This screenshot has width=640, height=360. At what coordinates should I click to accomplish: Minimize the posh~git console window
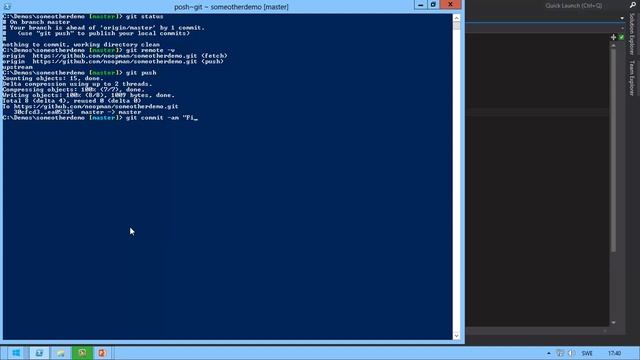pyautogui.click(x=420, y=4)
